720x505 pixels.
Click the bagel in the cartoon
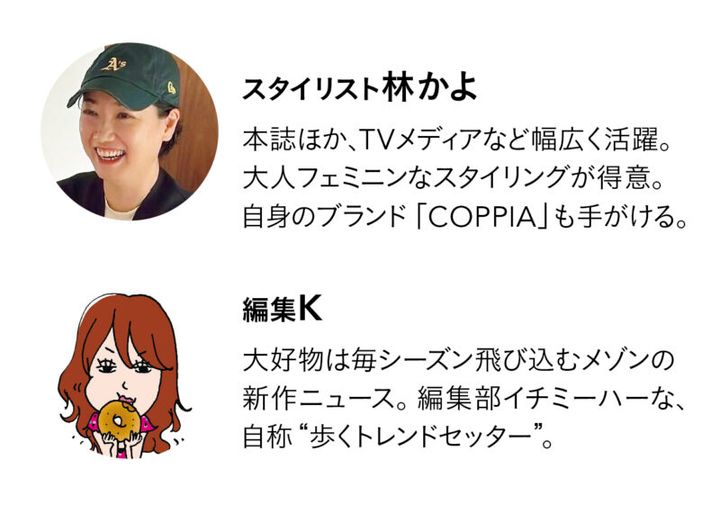(118, 420)
